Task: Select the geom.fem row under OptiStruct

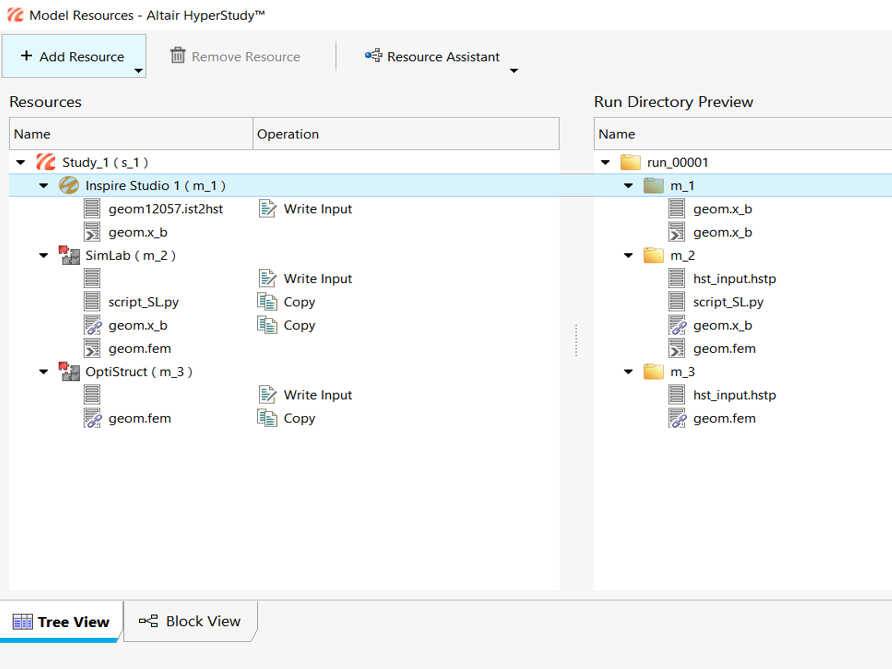Action: 284,418
